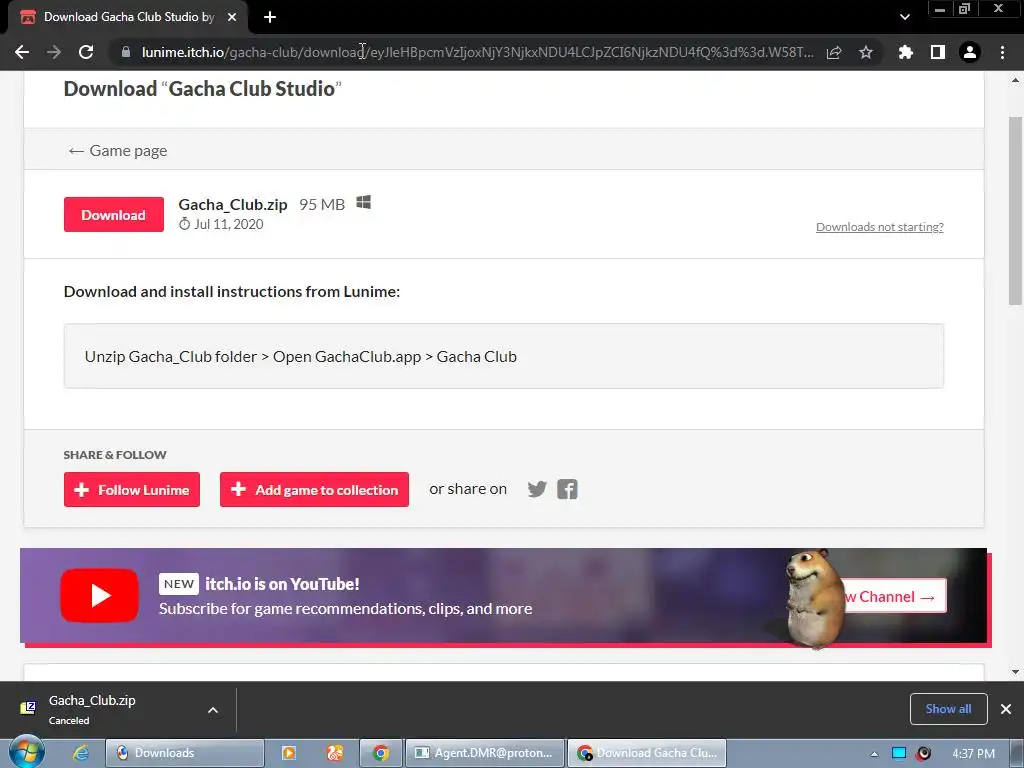Bookmark this page with the star icon
The height and width of the screenshot is (768, 1024).
pyautogui.click(x=866, y=52)
